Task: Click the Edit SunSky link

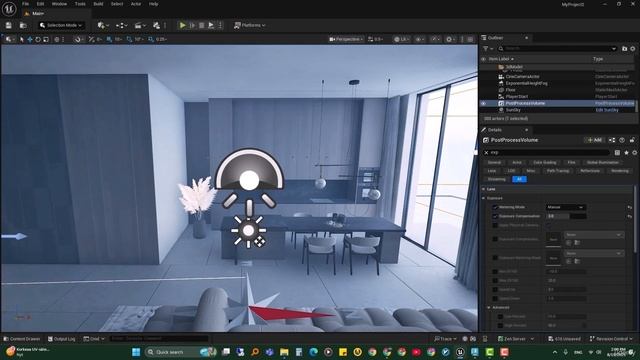Action: click(x=607, y=110)
